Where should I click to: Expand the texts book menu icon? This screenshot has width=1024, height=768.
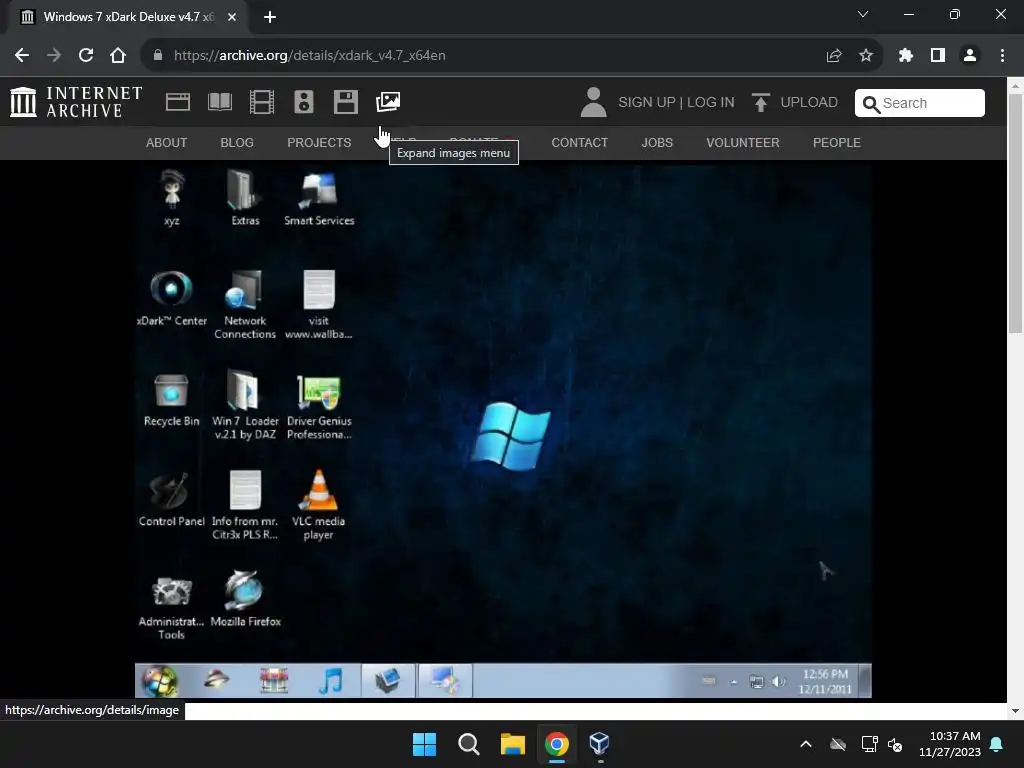coord(220,103)
